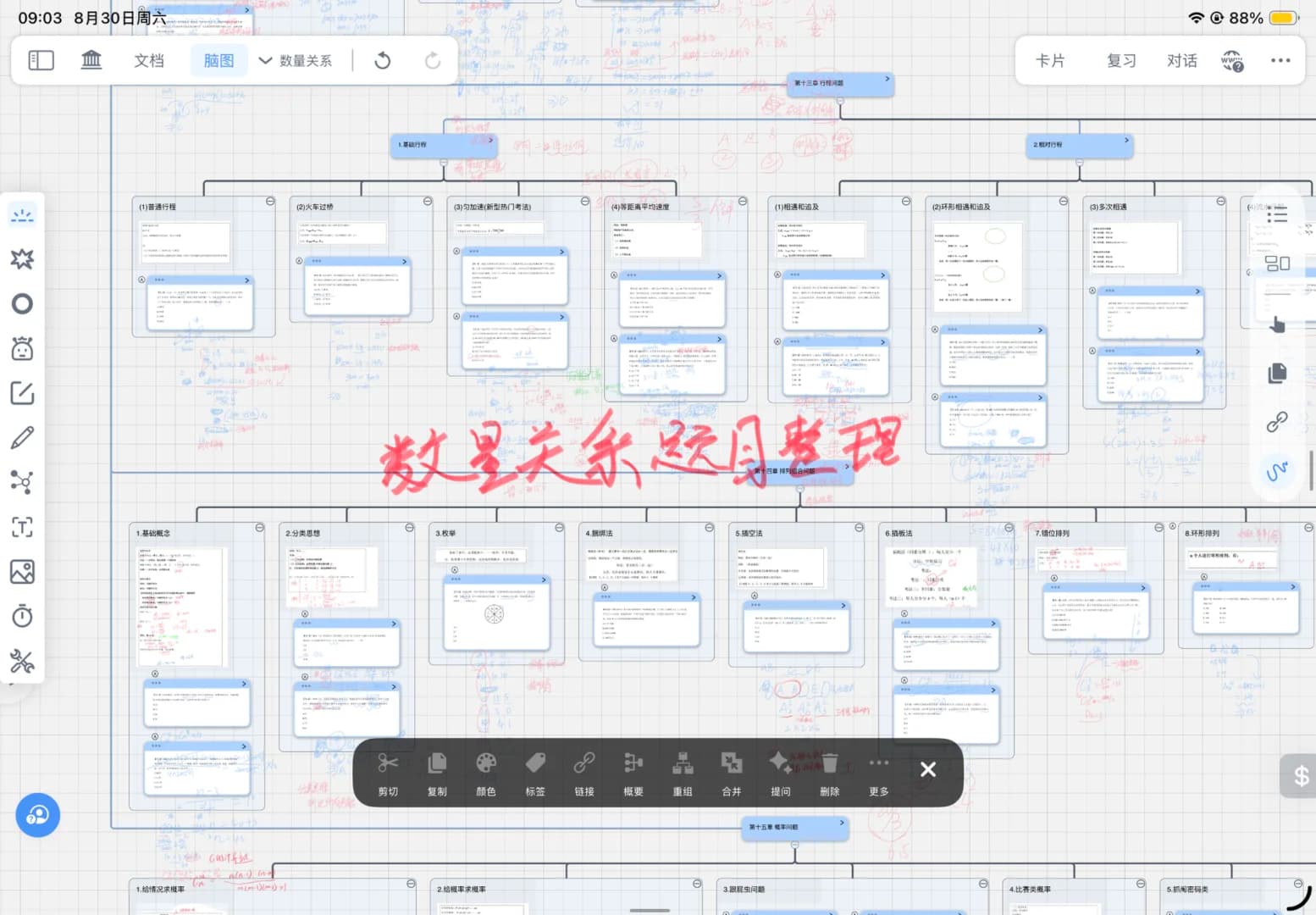This screenshot has height=915, width=1316.
Task: Select the text box tool
Action: pos(22,527)
